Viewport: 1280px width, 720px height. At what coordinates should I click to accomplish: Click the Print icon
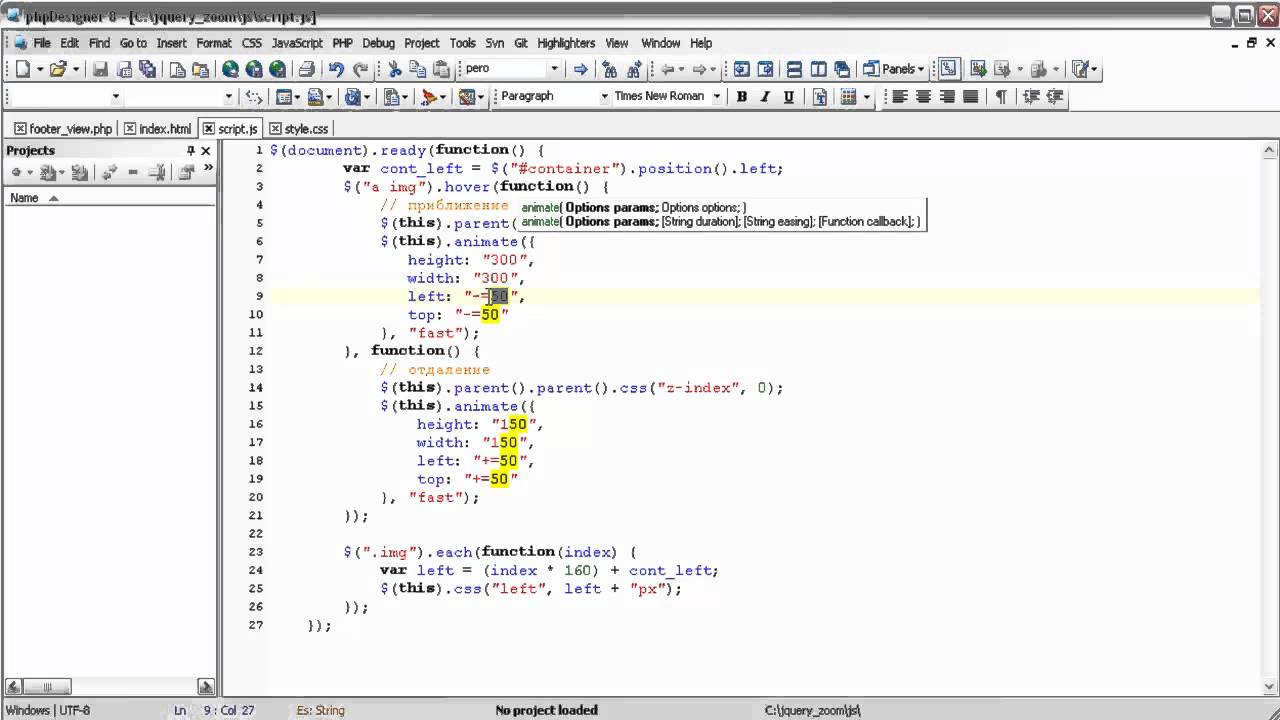pos(307,69)
